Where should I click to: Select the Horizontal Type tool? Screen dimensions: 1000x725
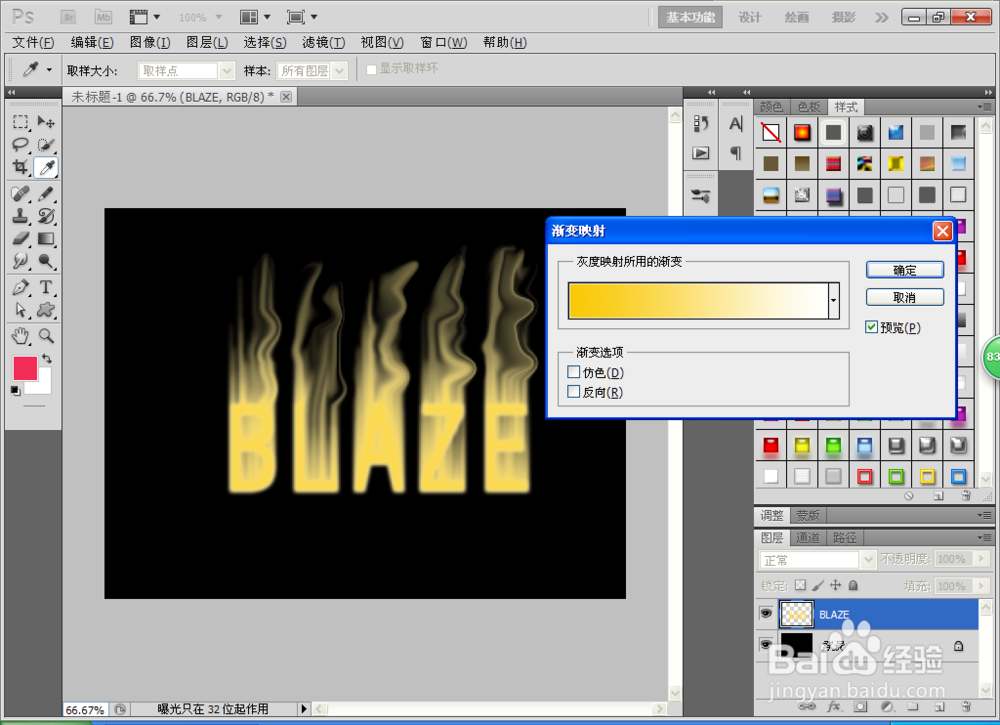click(x=46, y=287)
